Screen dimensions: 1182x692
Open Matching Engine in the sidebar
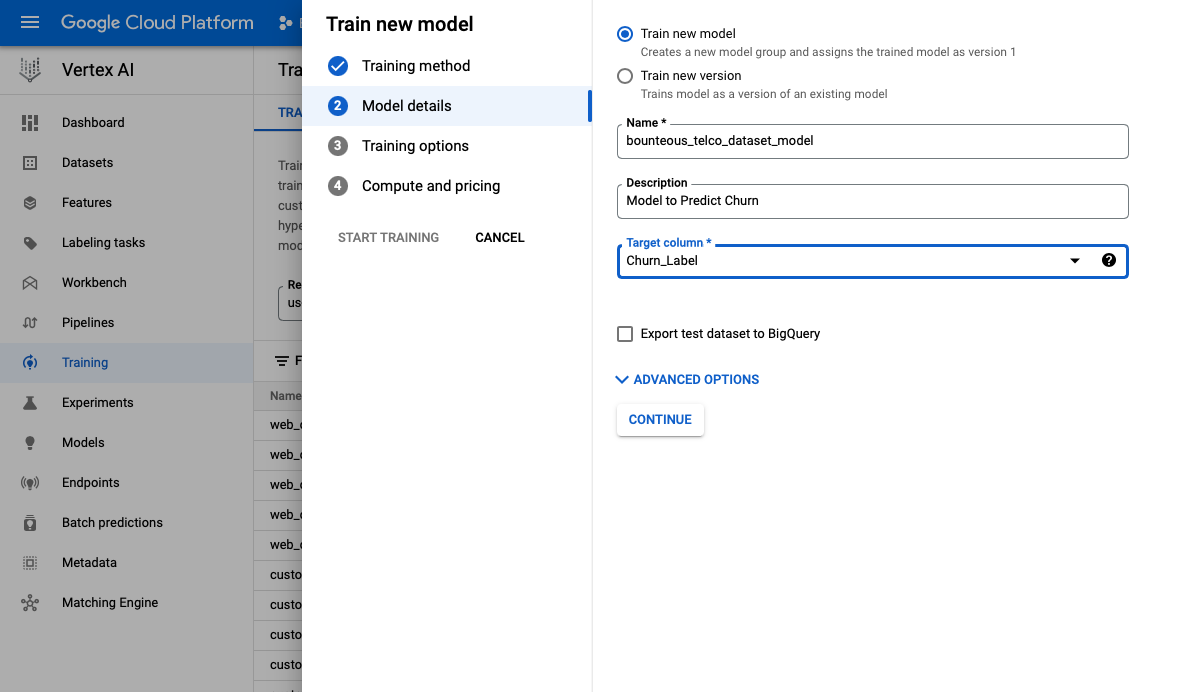tap(127, 602)
